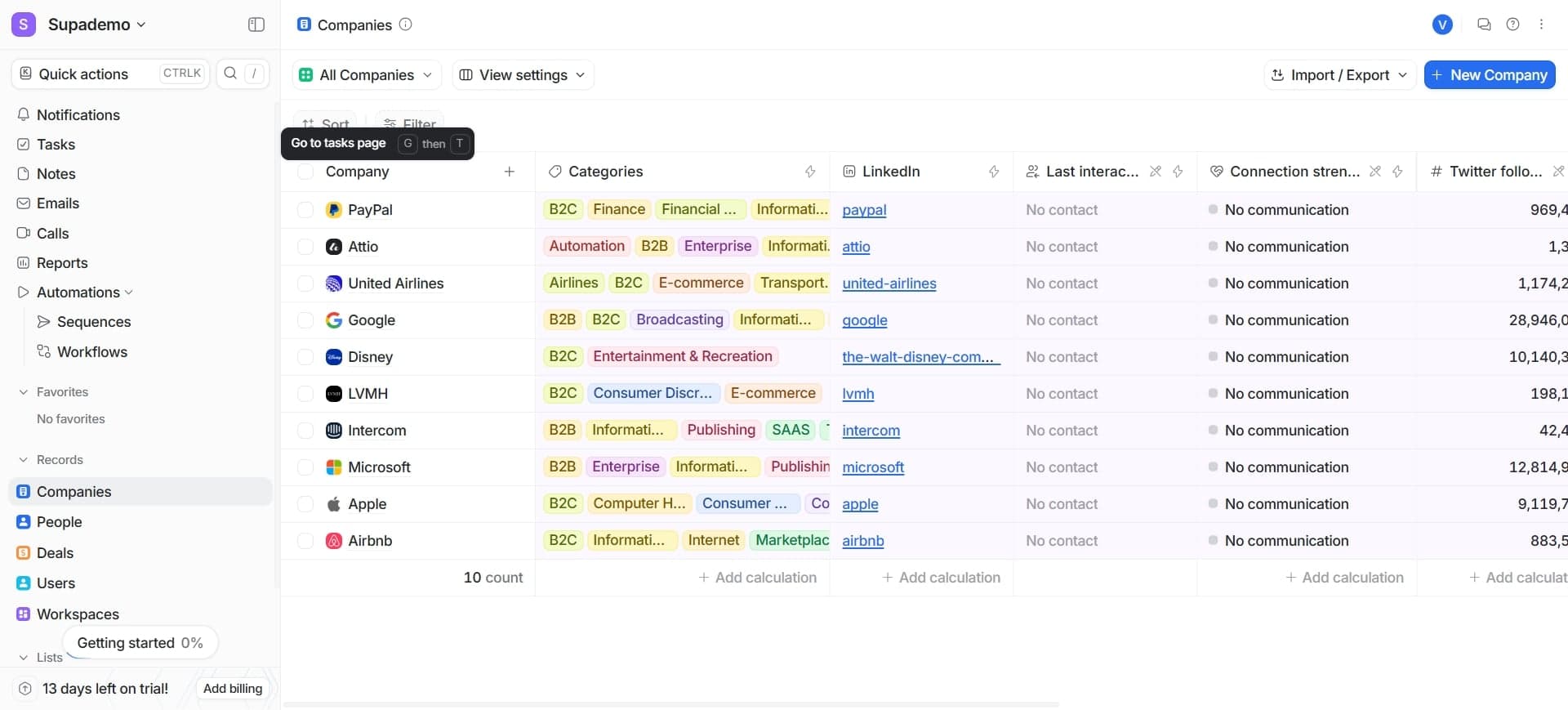Toggle the select-all checkbox in Company header
Image resolution: width=1568 pixels, height=710 pixels.
[x=305, y=172]
